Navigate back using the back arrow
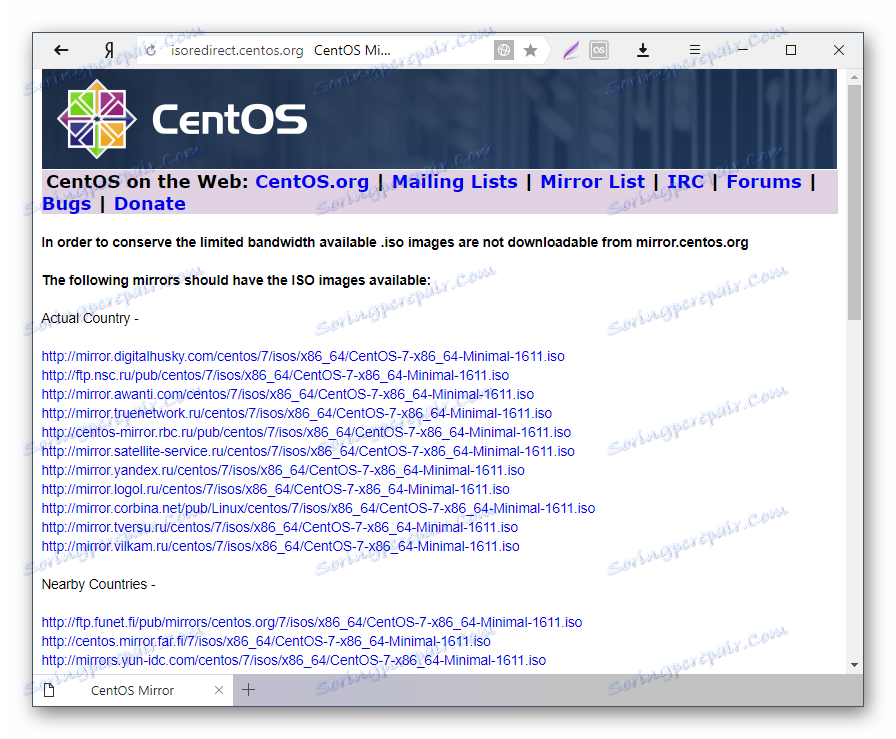This screenshot has height=739, width=896. pyautogui.click(x=60, y=50)
